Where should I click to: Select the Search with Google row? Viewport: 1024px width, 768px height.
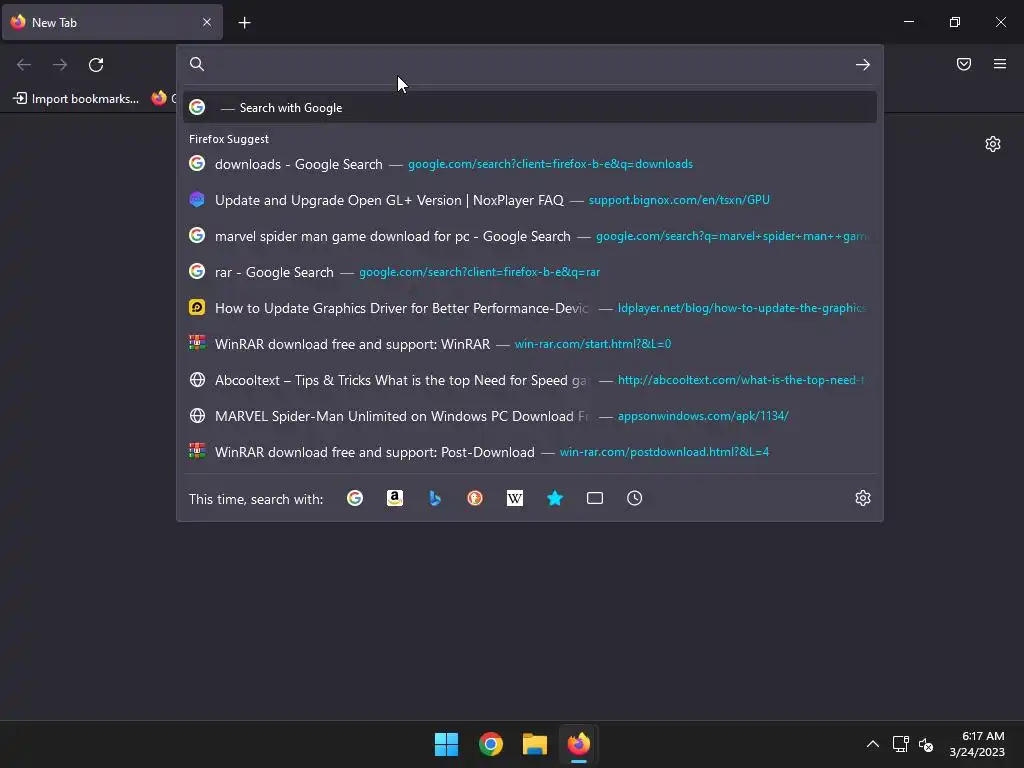[530, 108]
